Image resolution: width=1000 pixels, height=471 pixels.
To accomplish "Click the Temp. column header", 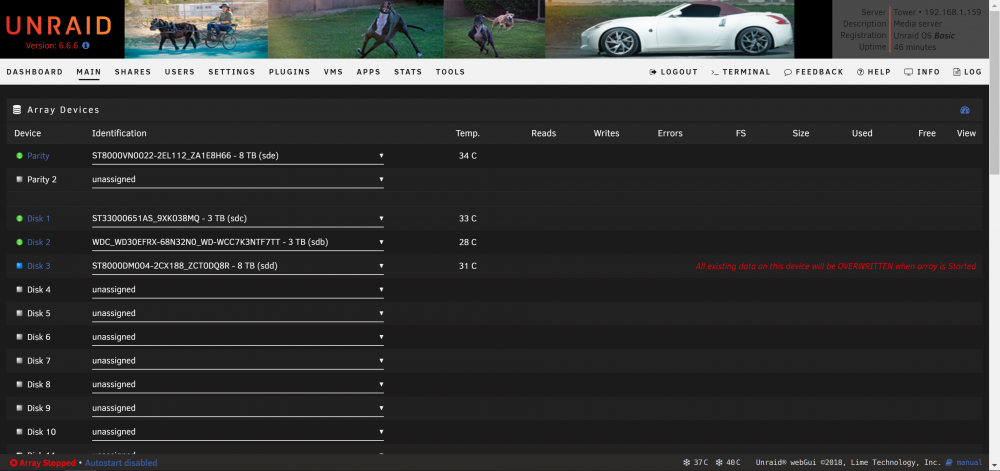I will click(x=467, y=133).
